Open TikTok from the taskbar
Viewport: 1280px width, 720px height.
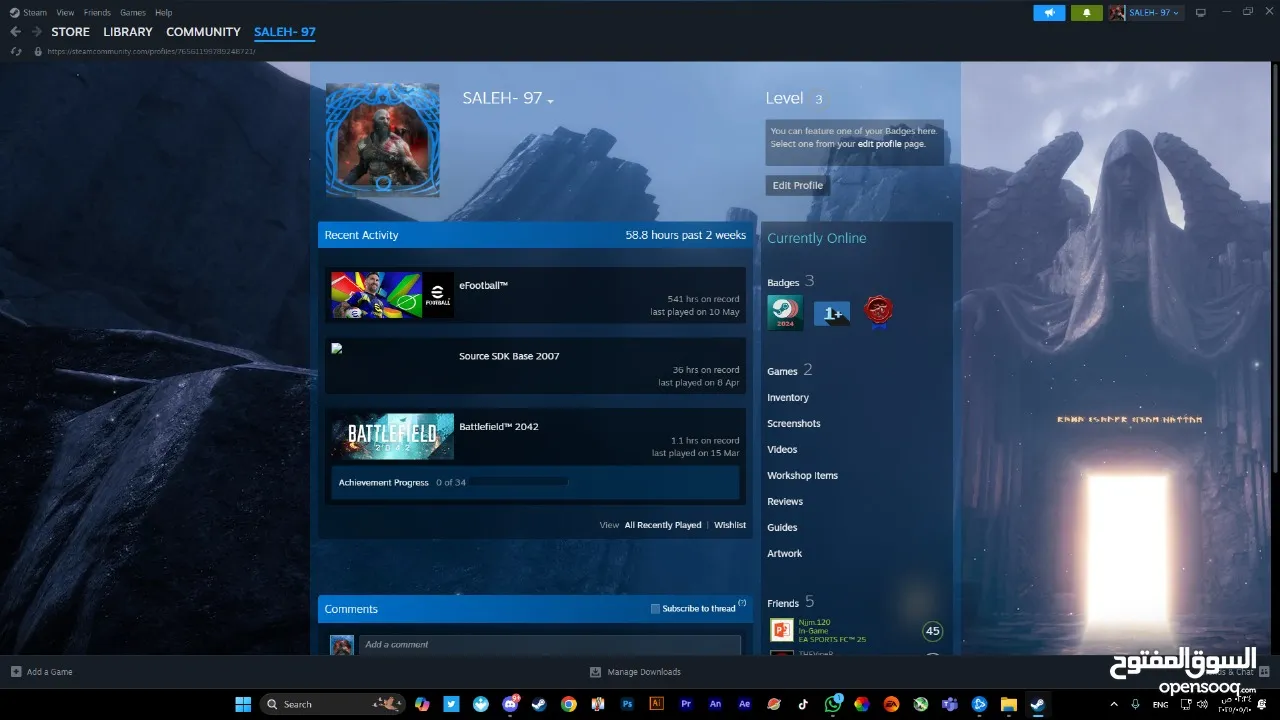click(803, 704)
